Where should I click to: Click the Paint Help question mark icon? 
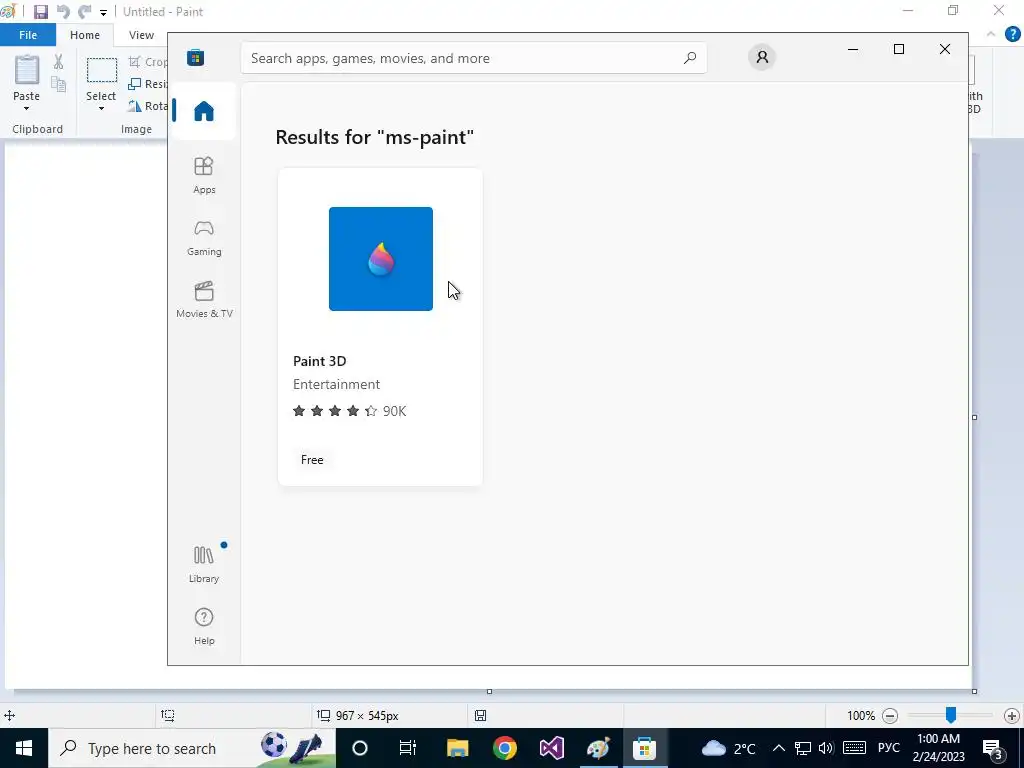tap(1012, 34)
